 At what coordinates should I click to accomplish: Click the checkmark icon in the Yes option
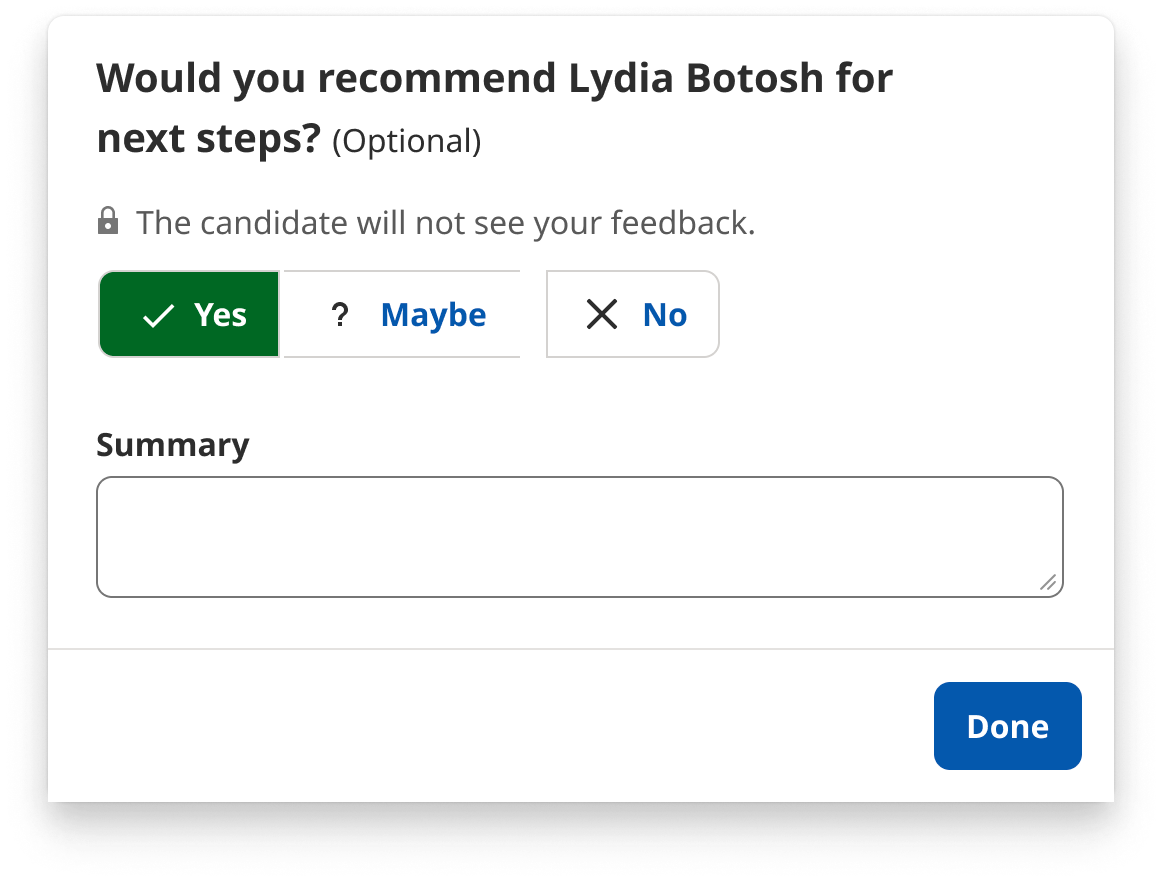159,316
